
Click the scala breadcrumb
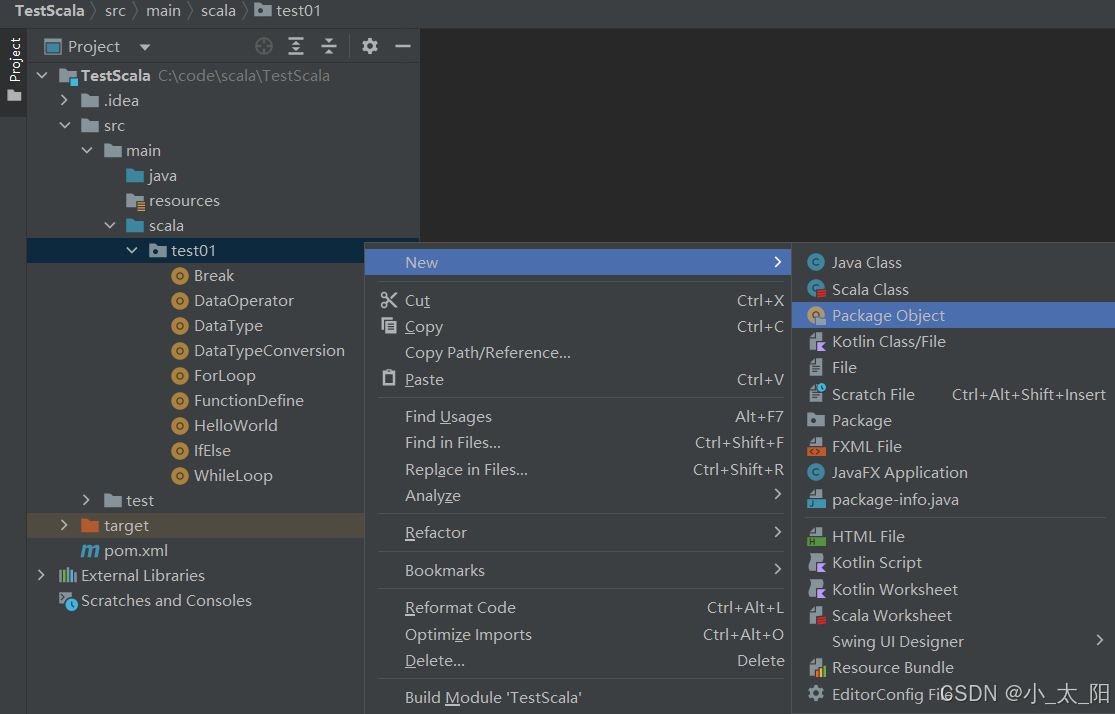[218, 11]
